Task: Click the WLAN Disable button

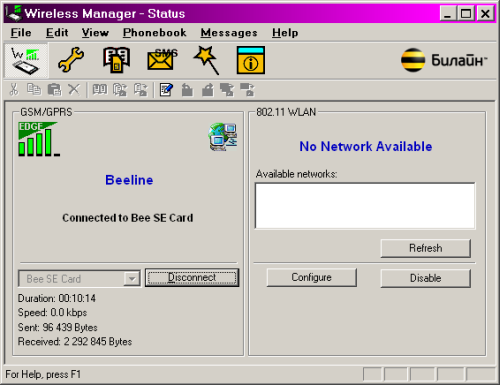Action: tap(426, 278)
